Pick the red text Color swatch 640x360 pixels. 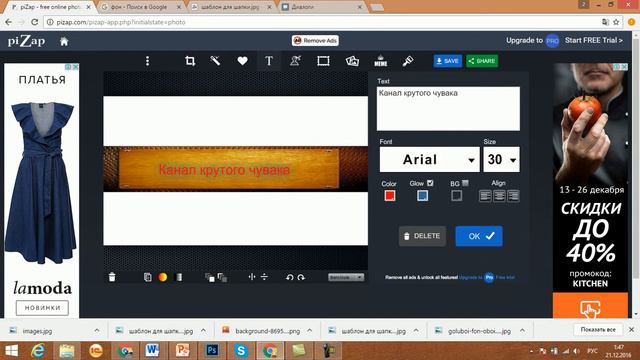point(389,196)
